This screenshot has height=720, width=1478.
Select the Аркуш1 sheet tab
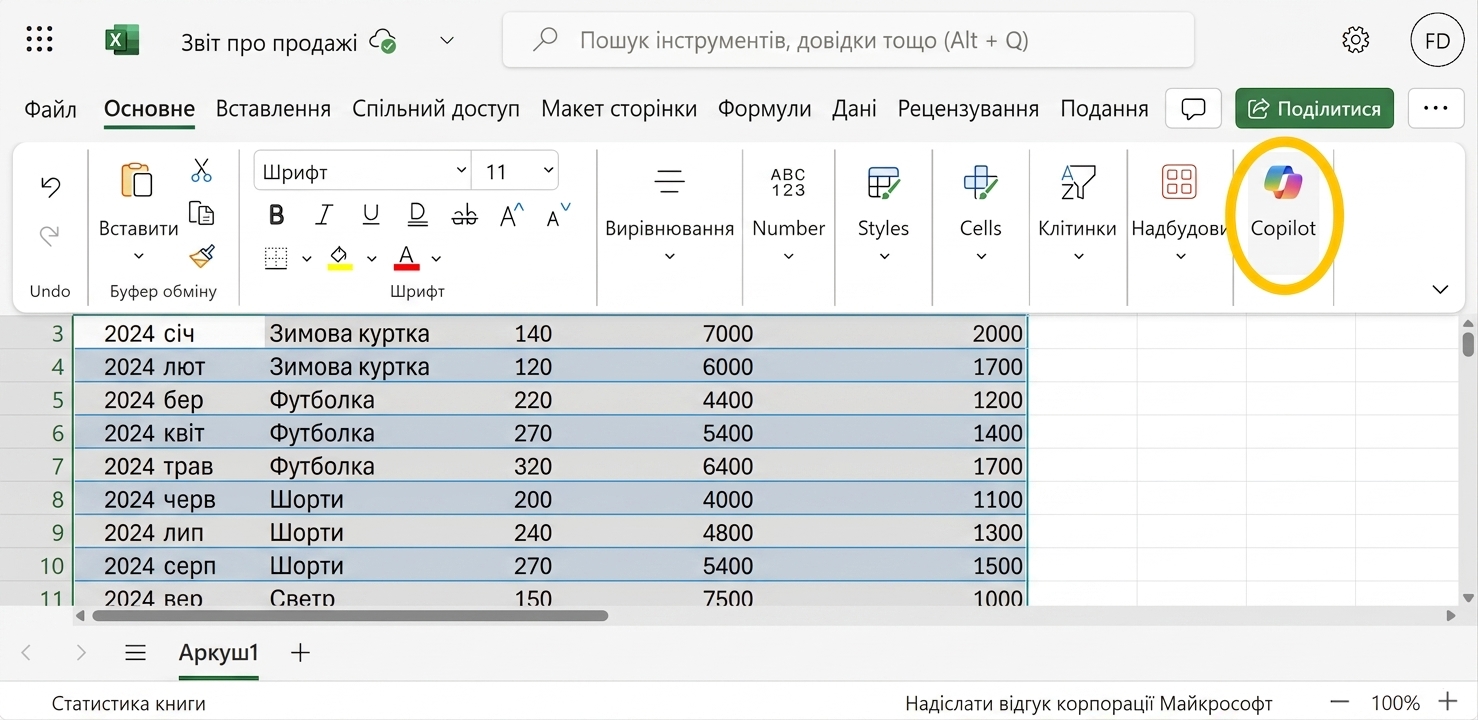(219, 653)
